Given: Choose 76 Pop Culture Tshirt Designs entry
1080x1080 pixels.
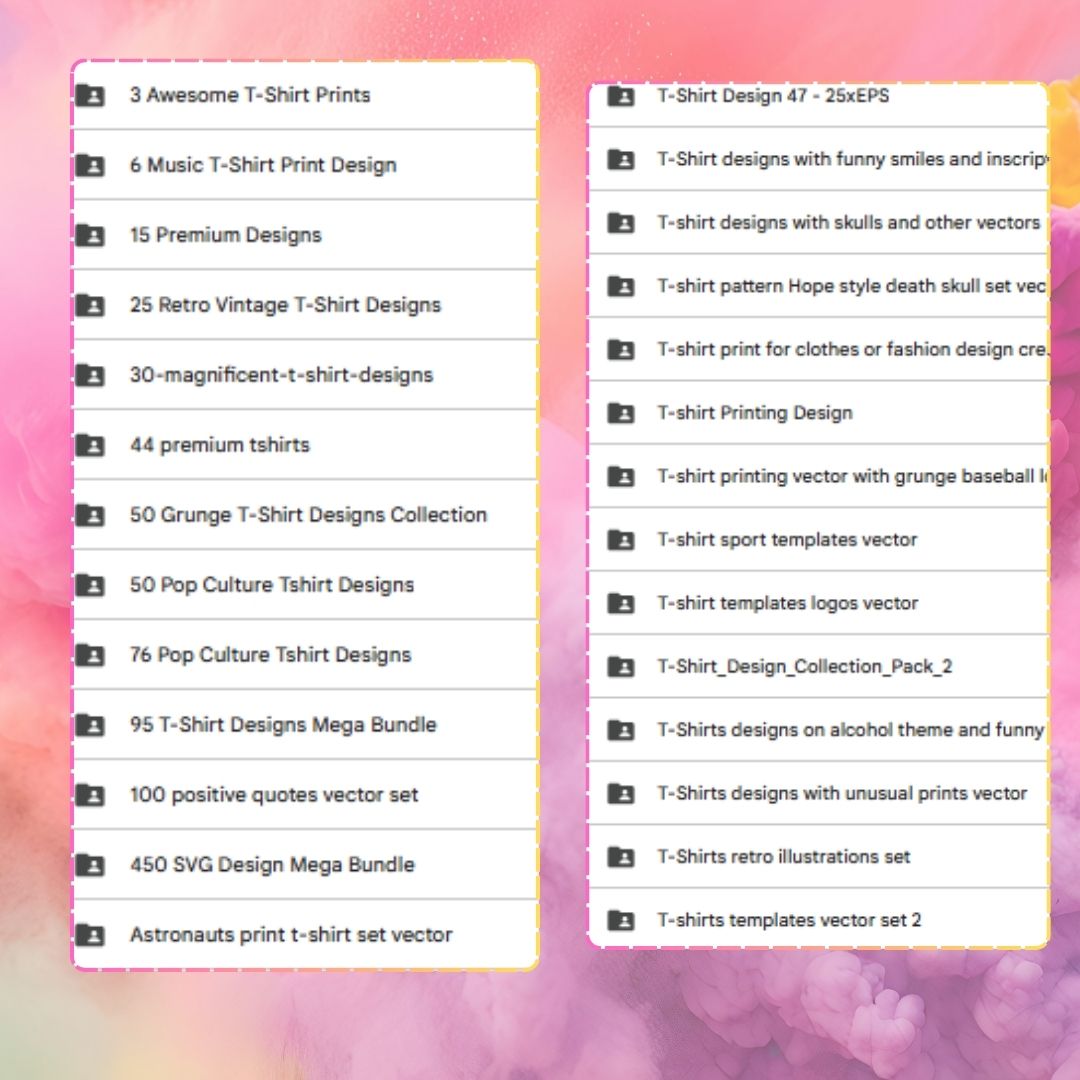Looking at the screenshot, I should click(270, 655).
